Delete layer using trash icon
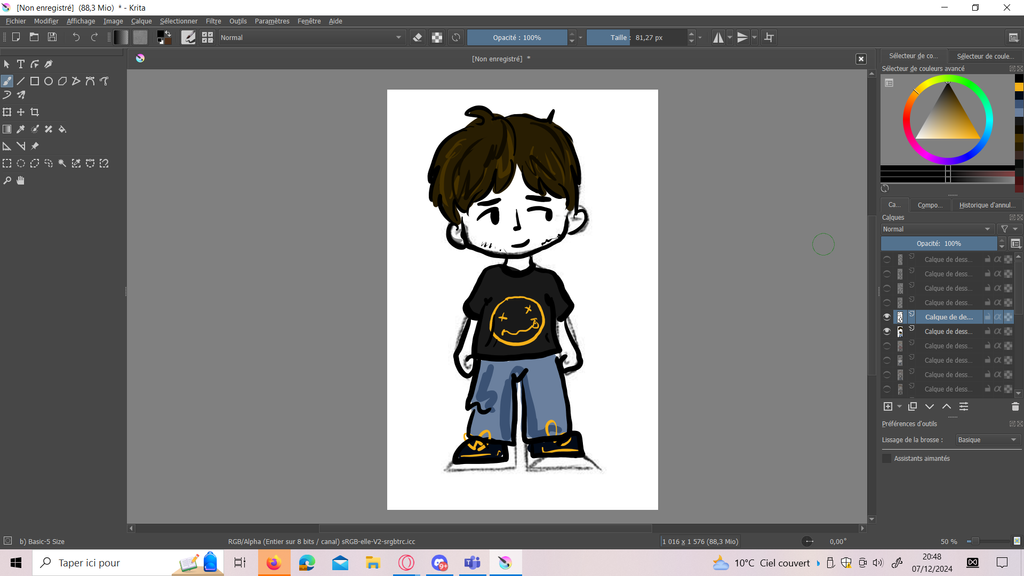1024x576 pixels. point(1015,407)
